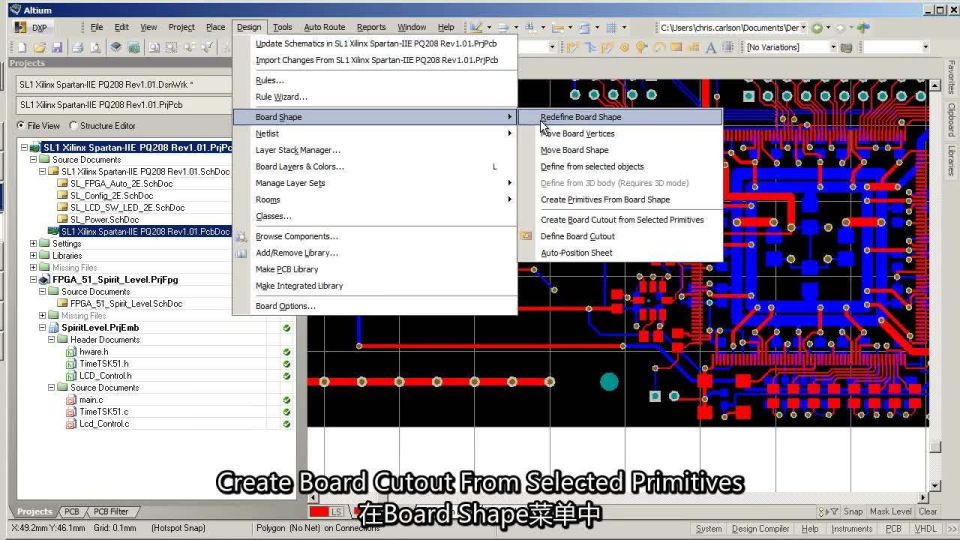The image size is (960, 540).
Task: Click the Snap button at bottom
Action: (853, 511)
